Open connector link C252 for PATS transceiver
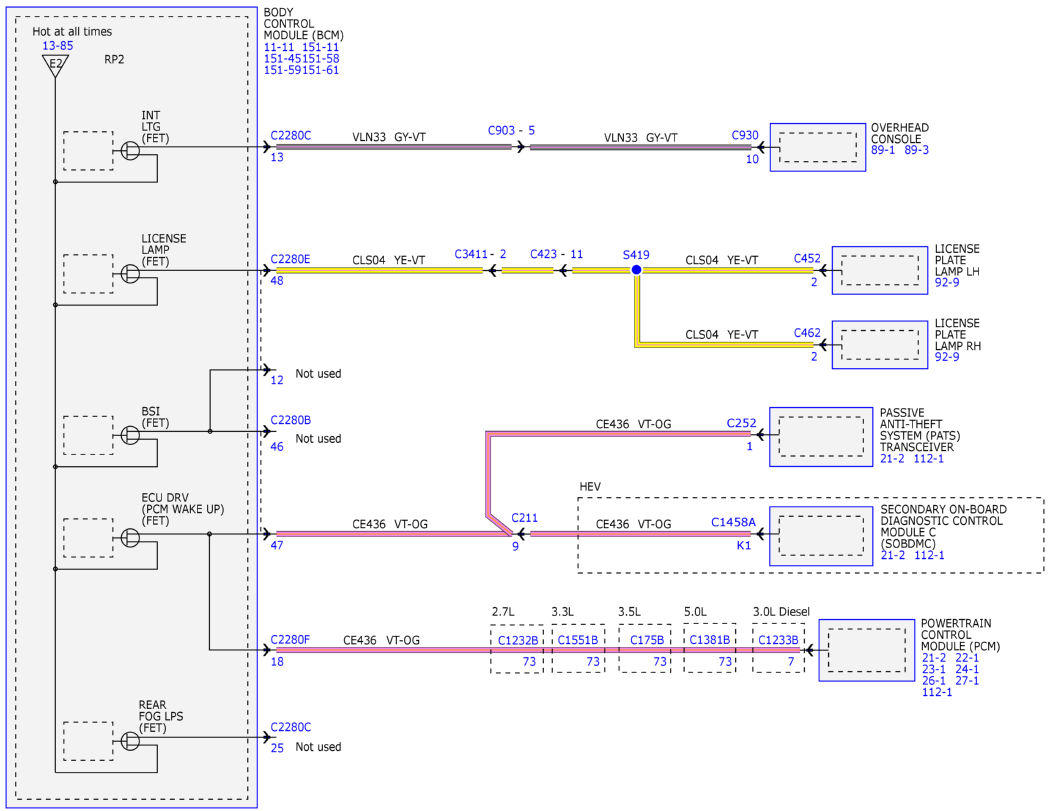Screen dimensions: 1050x811 tap(741, 423)
